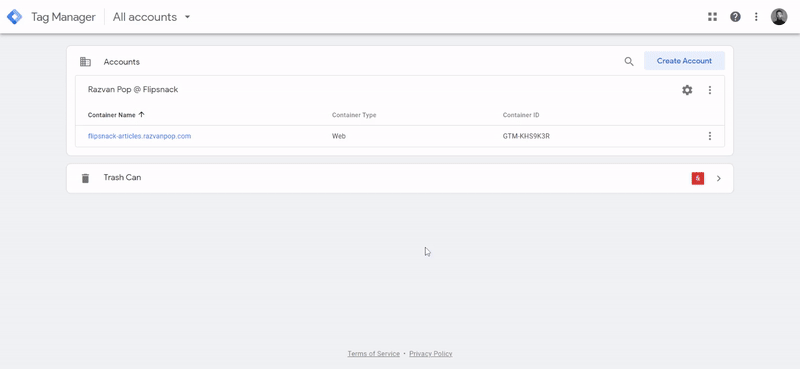
Task: Expand the Trash Can chevron arrow
Action: click(x=719, y=178)
